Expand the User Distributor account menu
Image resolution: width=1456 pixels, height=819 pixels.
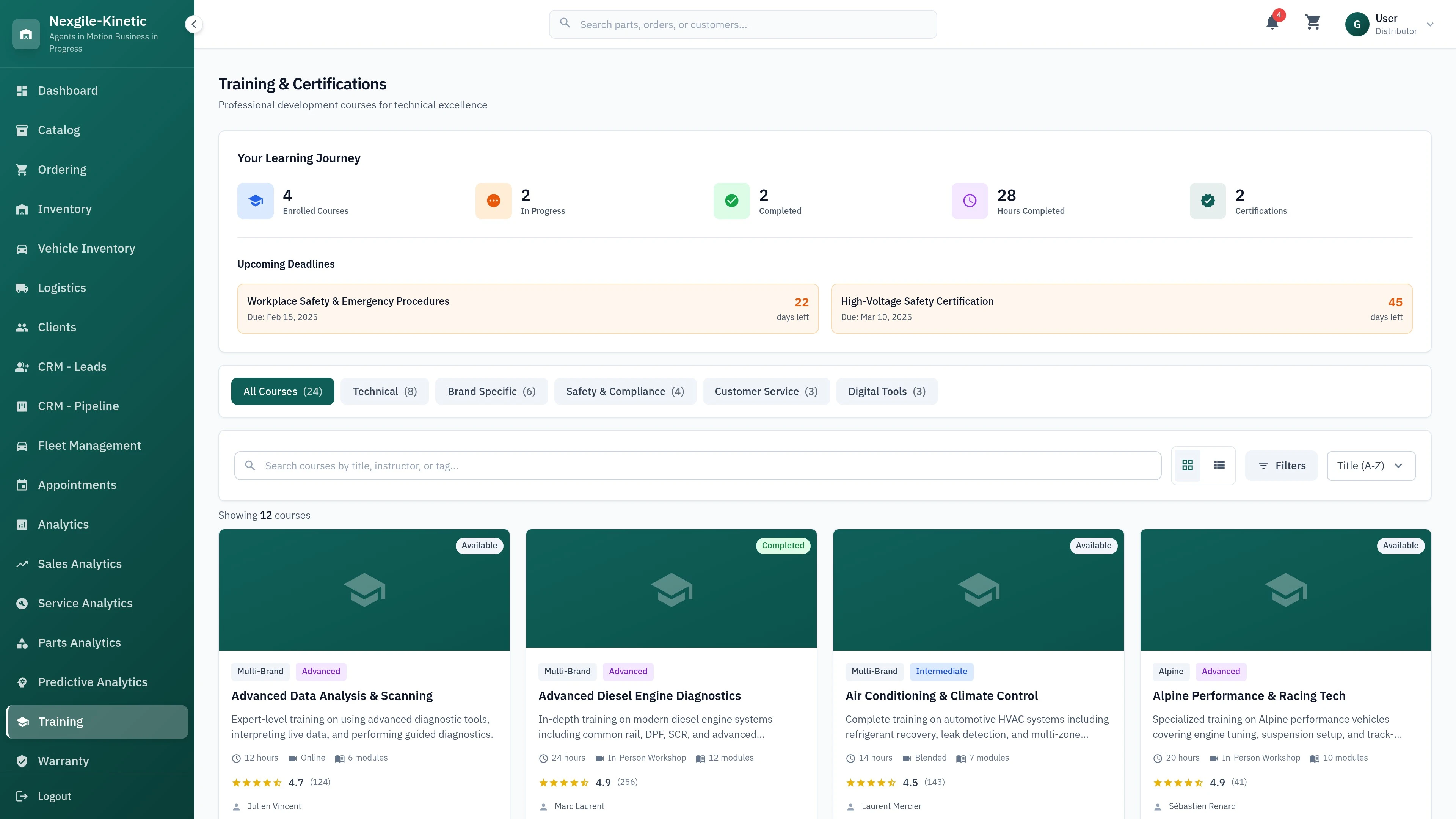coord(1393,24)
